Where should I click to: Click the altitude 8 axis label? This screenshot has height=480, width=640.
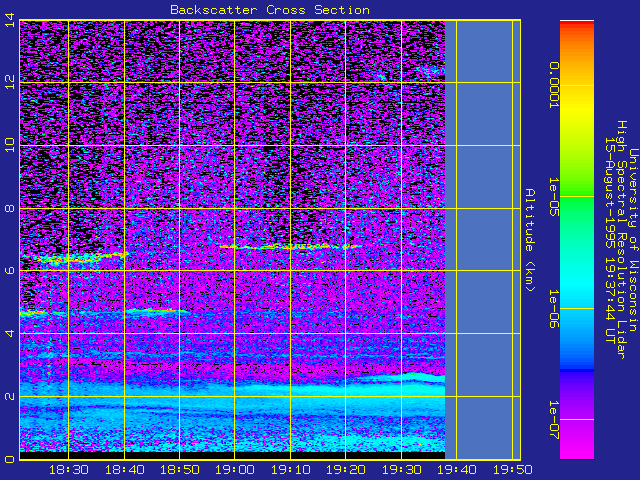(x=9, y=208)
